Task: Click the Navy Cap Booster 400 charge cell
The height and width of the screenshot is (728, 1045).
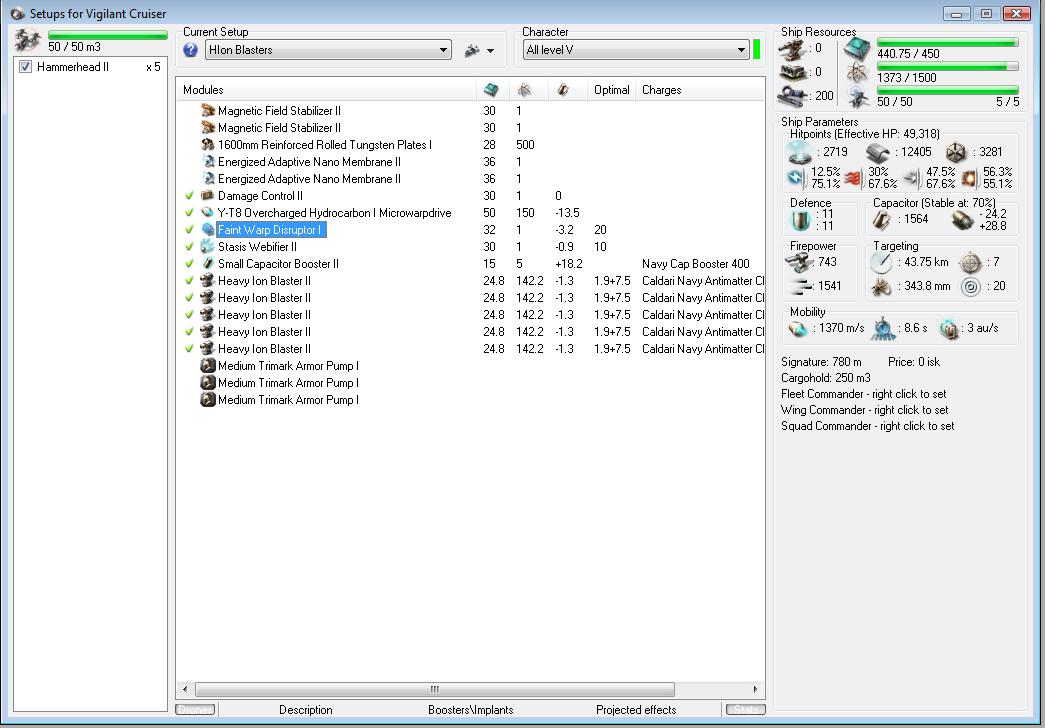Action: tap(696, 264)
